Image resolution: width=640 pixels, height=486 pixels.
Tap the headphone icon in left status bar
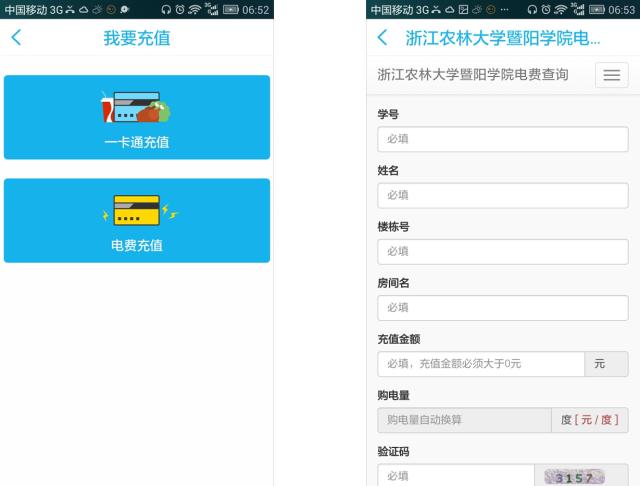166,9
